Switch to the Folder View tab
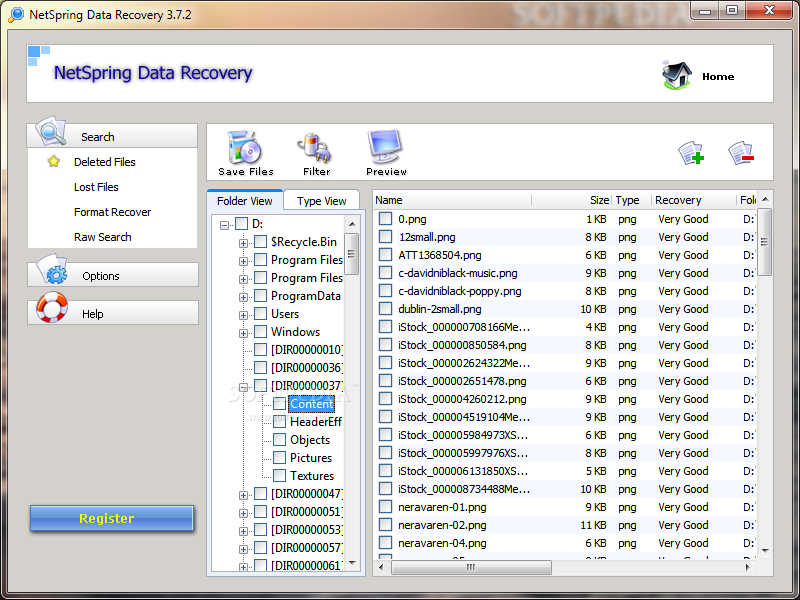The image size is (800, 600). click(245, 201)
